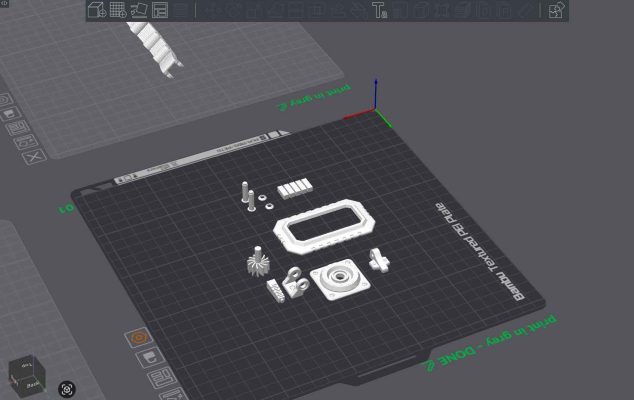Image resolution: width=634 pixels, height=400 pixels.
Task: Click the green '01' plate number
Action: (x=67, y=209)
